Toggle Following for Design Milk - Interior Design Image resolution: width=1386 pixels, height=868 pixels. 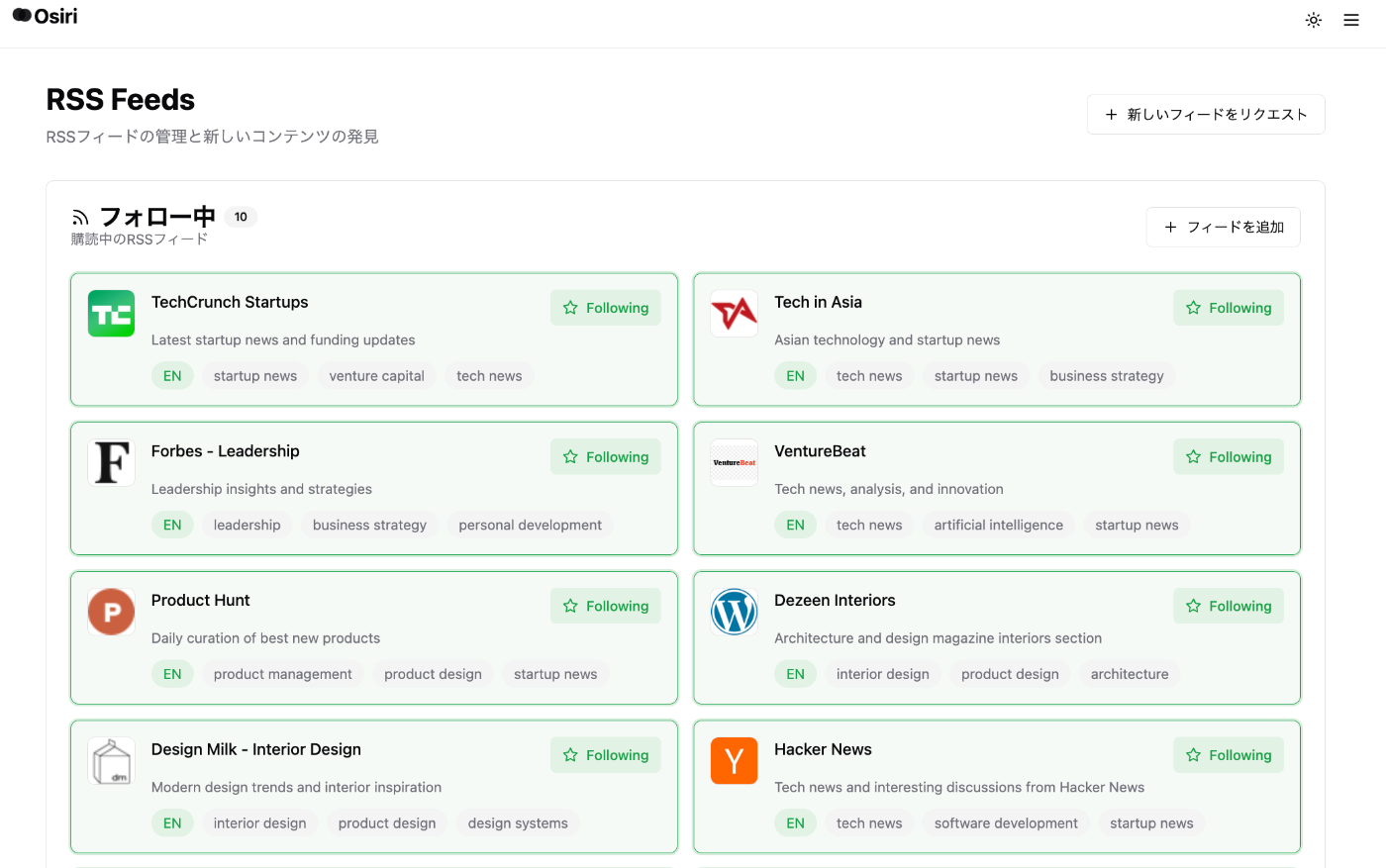point(606,755)
